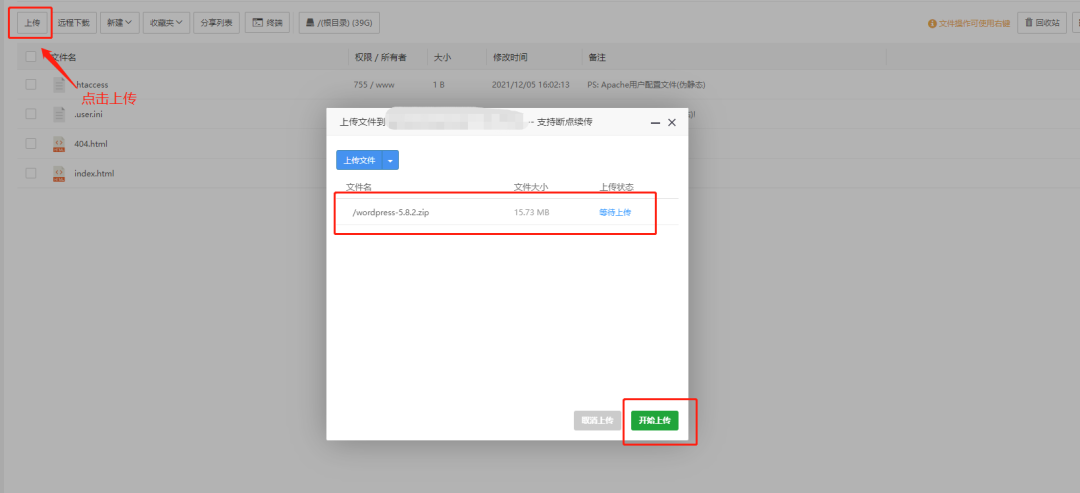Screen dimensions: 1080x493
Task: Sort by the 大小 column header
Action: coord(442,57)
